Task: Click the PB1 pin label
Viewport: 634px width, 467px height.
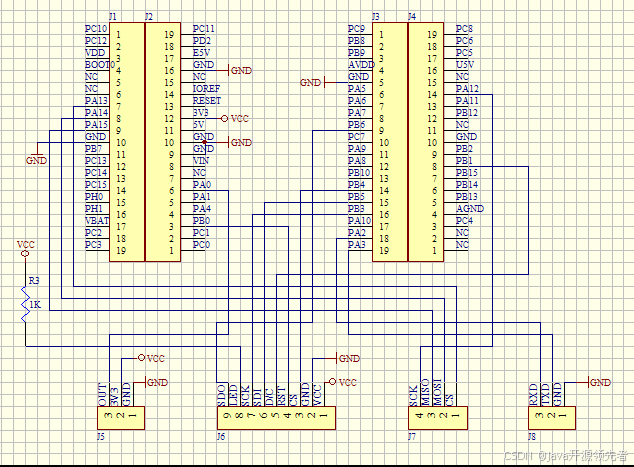Action: point(464,161)
